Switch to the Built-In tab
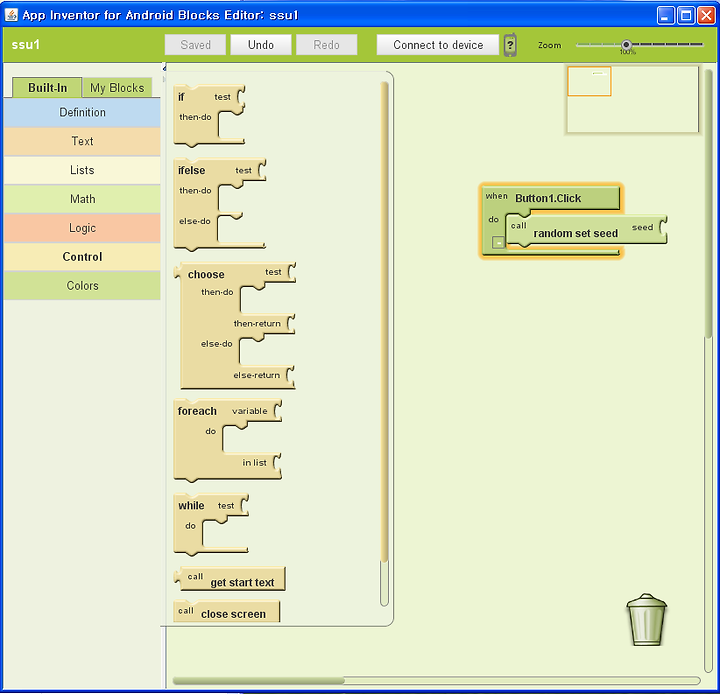The width and height of the screenshot is (720, 694). (47, 87)
